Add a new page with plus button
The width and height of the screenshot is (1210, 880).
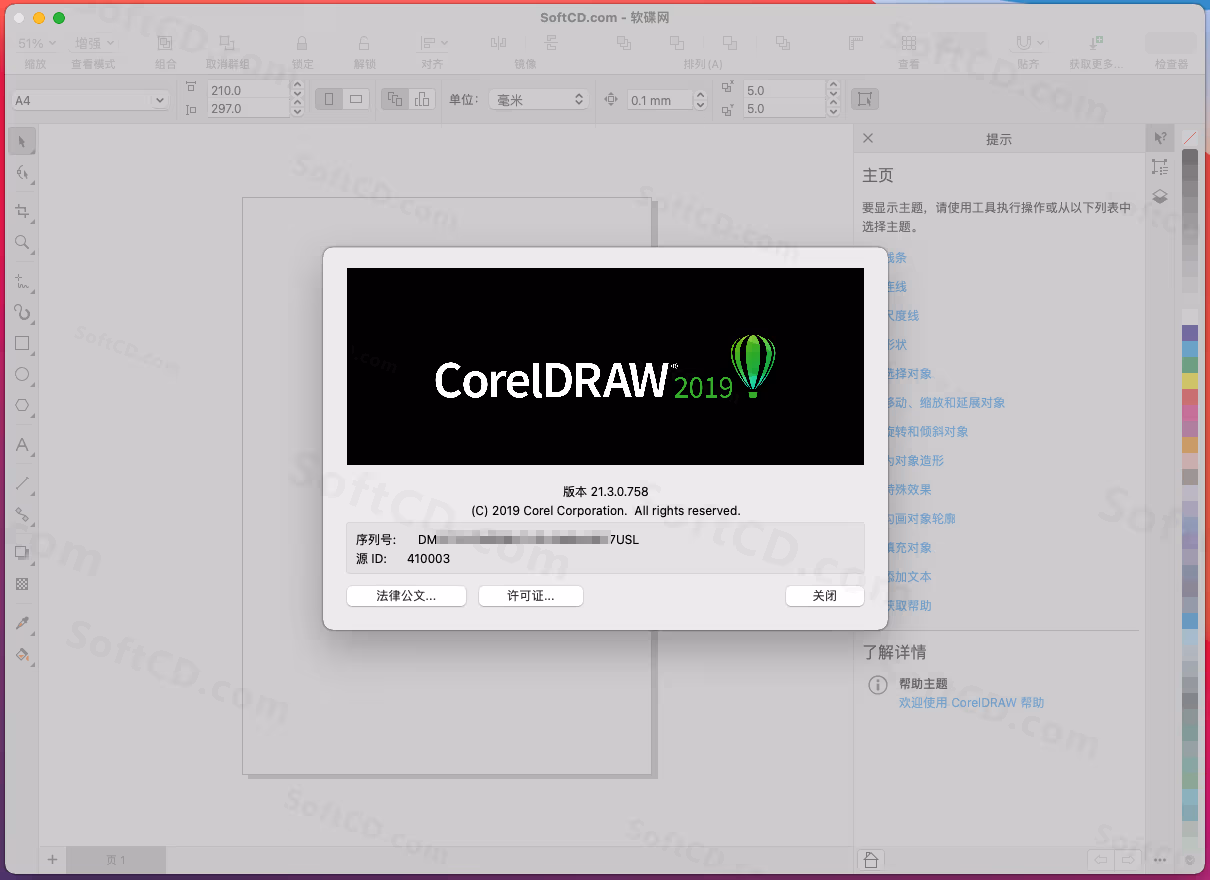[x=53, y=859]
